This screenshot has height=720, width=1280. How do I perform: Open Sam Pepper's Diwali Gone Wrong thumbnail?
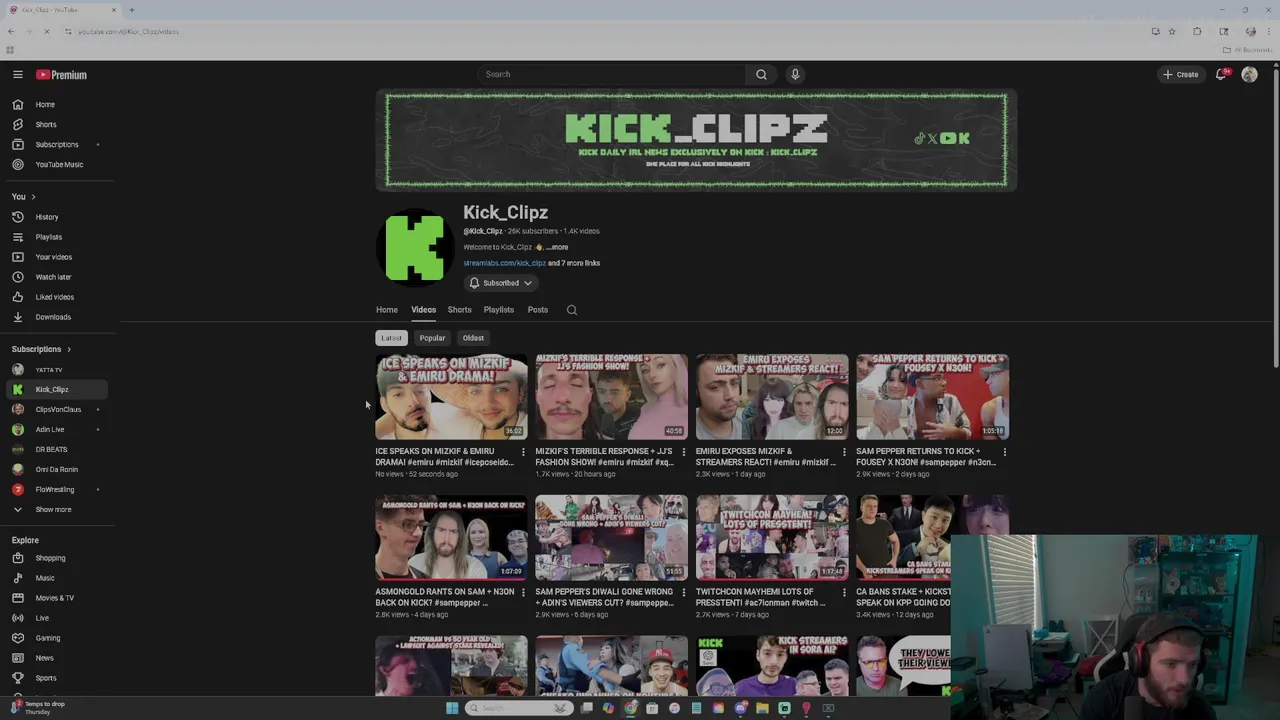click(611, 537)
